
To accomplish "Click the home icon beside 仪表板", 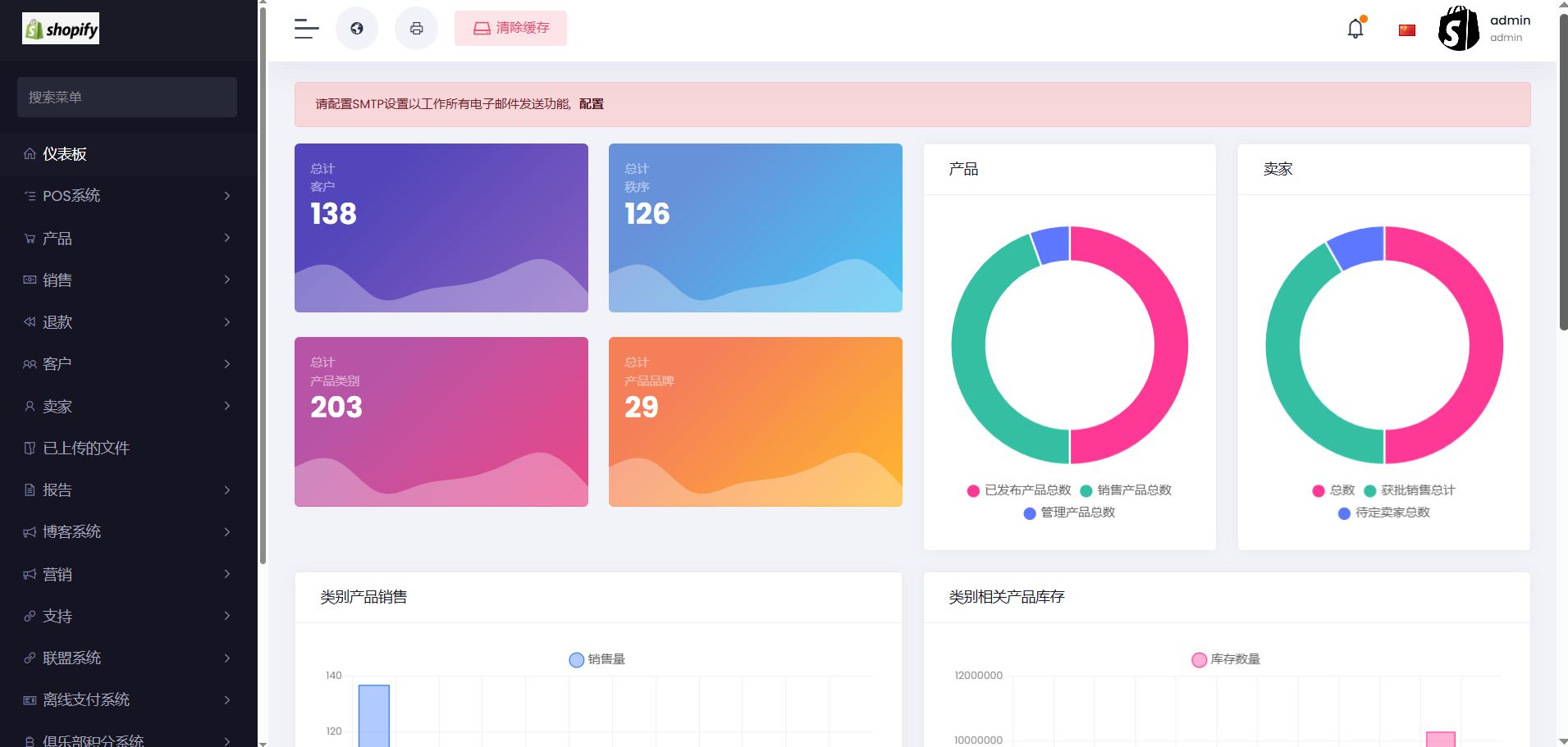I will [30, 154].
